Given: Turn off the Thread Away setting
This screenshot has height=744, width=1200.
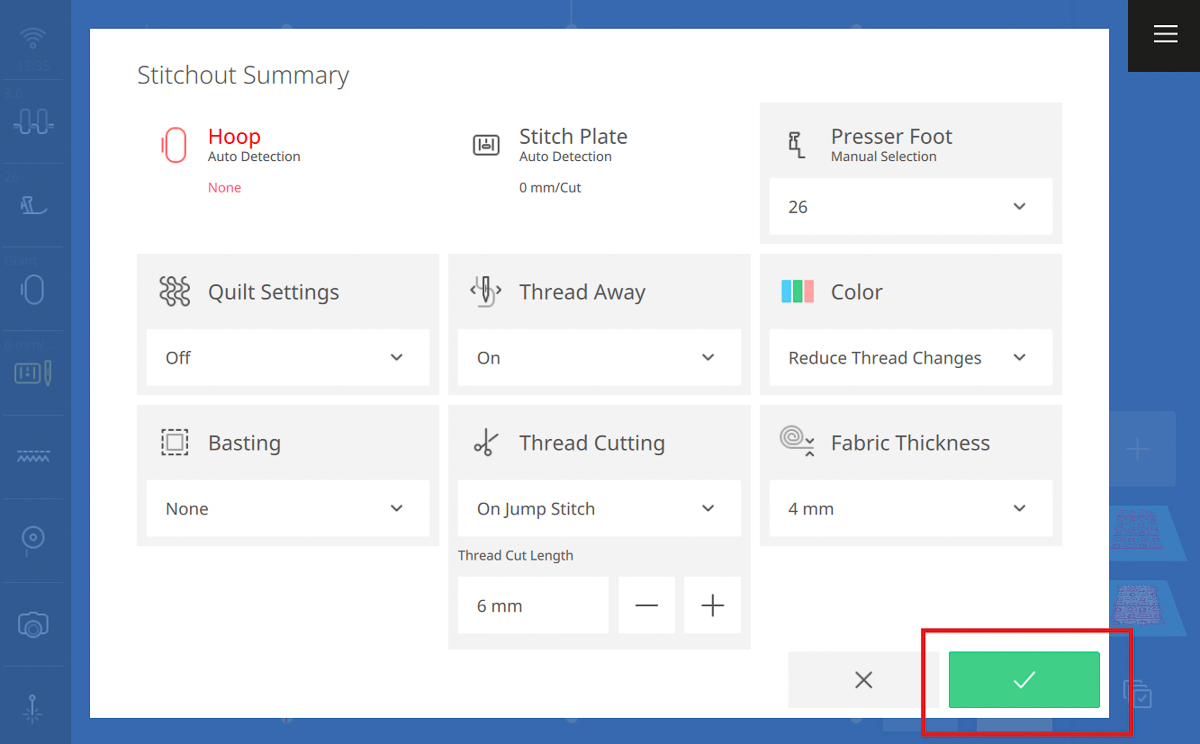Looking at the screenshot, I should click(598, 357).
